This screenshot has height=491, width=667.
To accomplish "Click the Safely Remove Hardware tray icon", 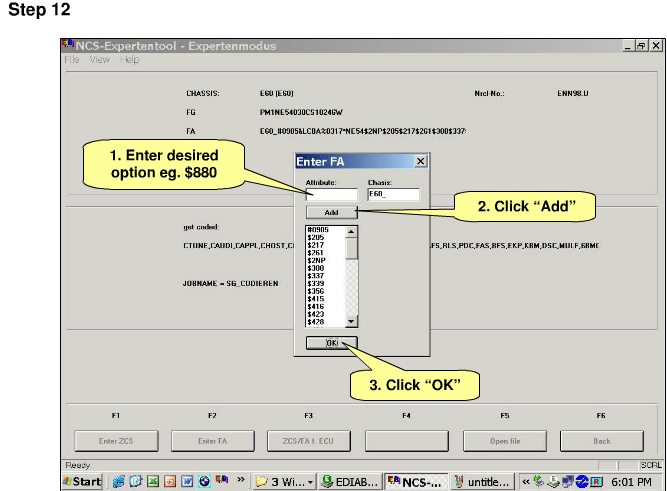I will click(x=553, y=482).
